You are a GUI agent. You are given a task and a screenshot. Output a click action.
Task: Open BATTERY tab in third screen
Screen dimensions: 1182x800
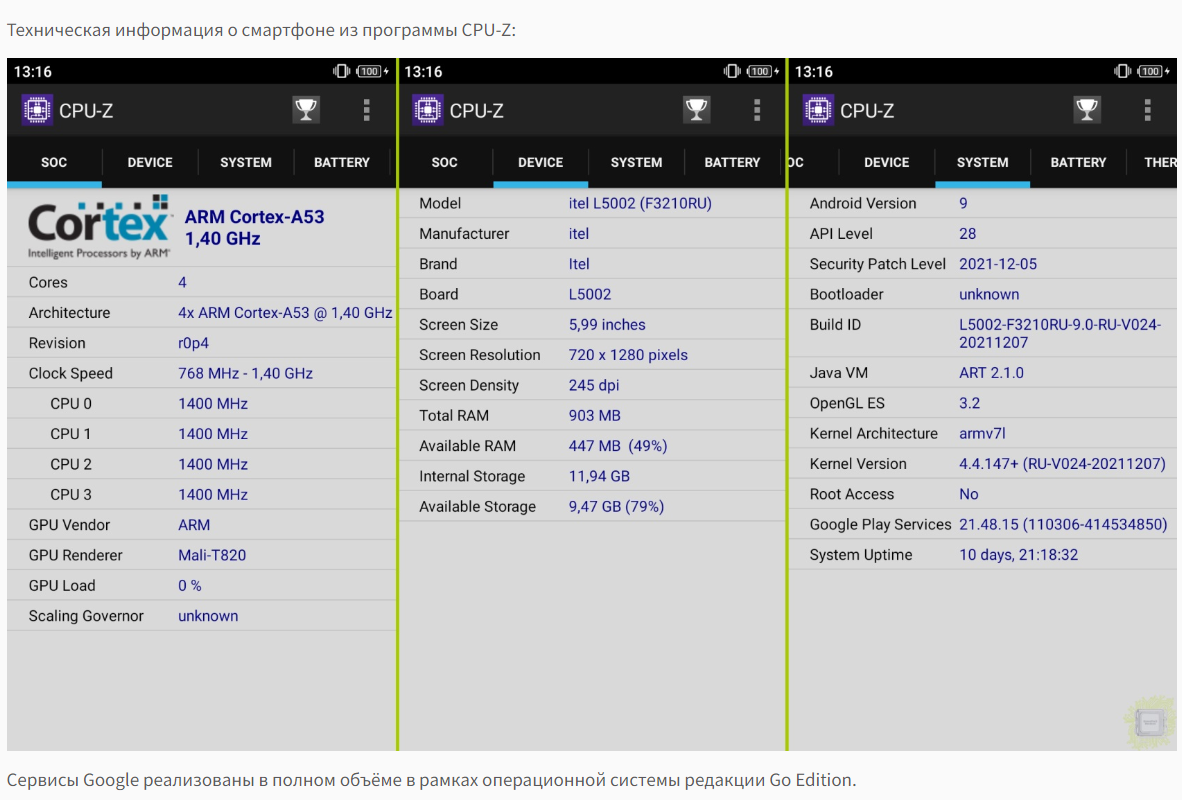pos(1078,162)
